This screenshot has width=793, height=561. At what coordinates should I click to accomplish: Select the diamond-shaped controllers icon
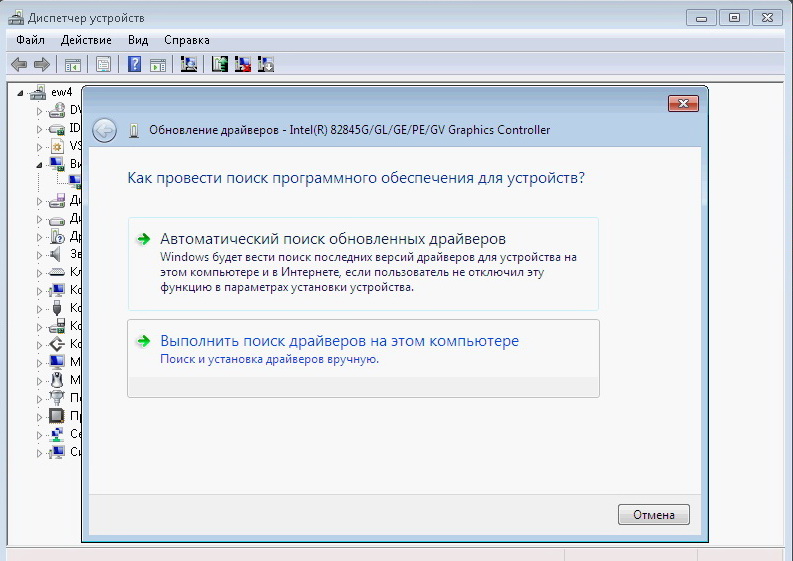(x=57, y=344)
